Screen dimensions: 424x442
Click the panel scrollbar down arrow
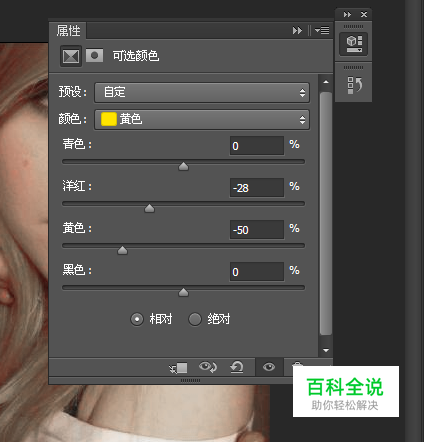(326, 350)
